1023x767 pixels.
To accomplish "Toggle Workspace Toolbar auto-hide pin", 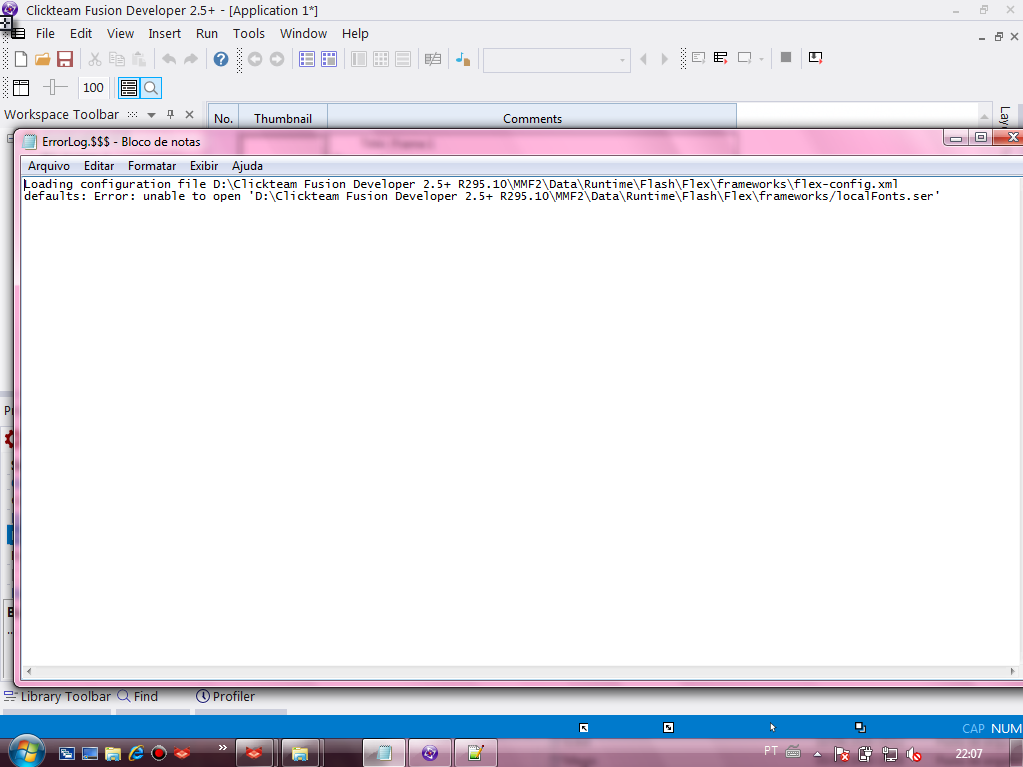I will pos(170,115).
